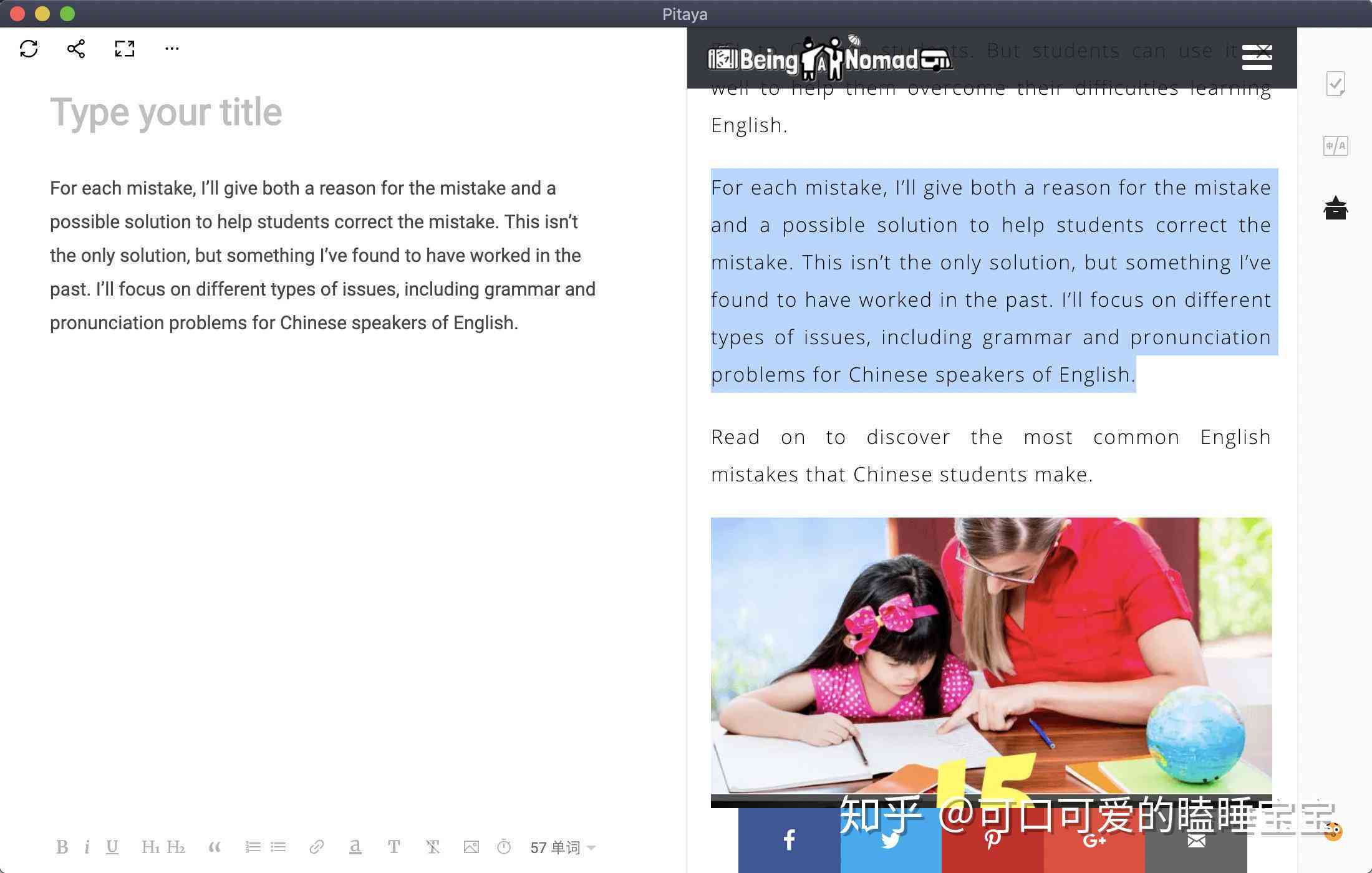
Task: Toggle the math formula icon in toolbar
Action: click(505, 847)
